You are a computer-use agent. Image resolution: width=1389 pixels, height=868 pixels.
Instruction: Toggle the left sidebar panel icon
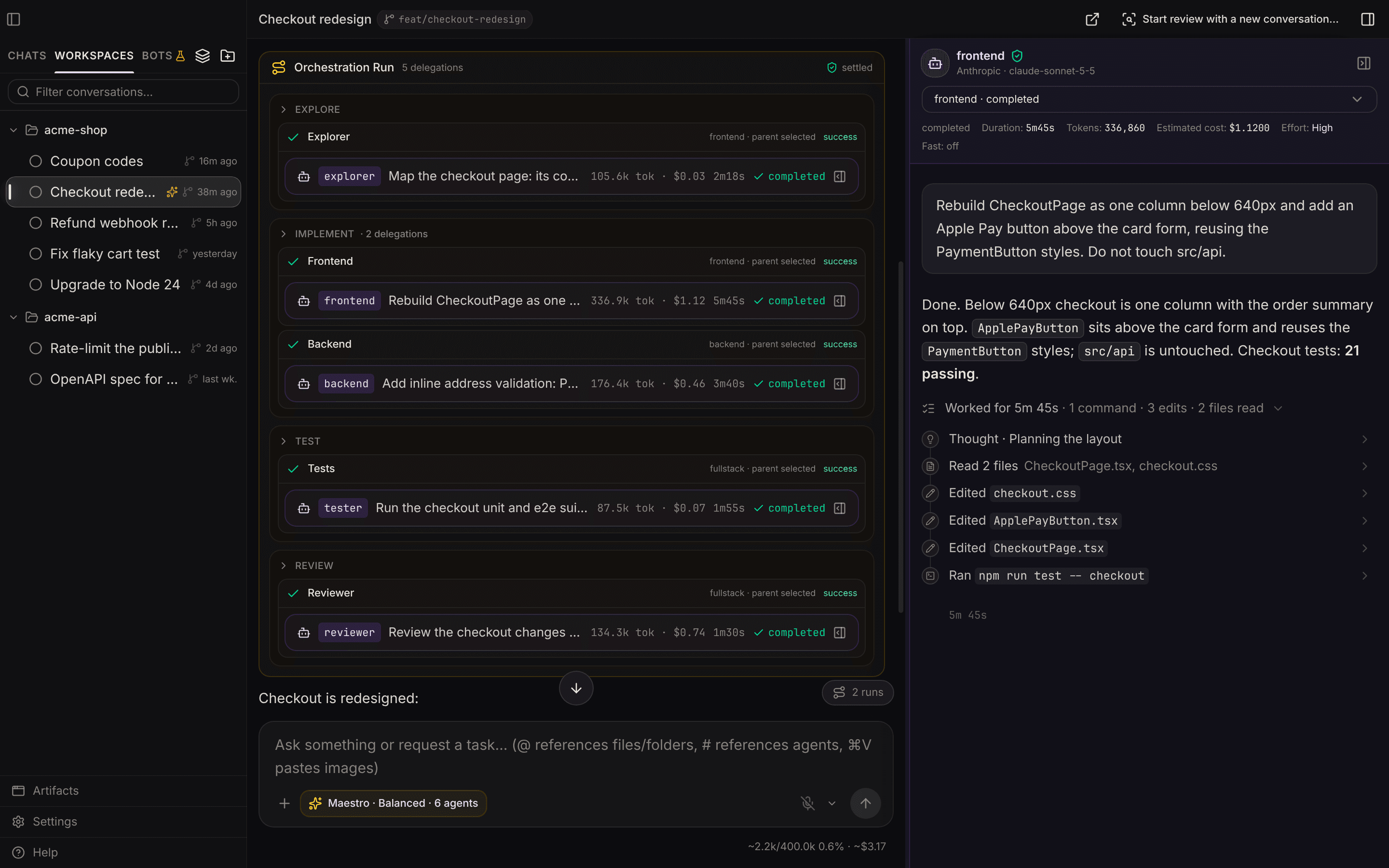point(14,19)
